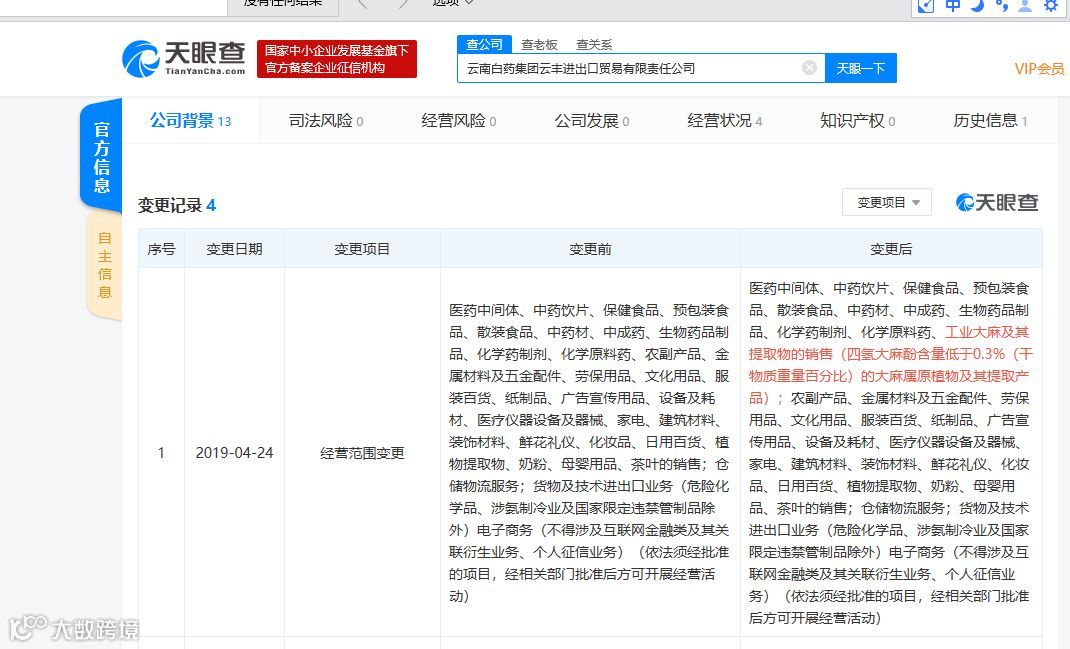Image resolution: width=1070 pixels, height=649 pixels.
Task: Click the red highlighted 工业大麻 text
Action: 891,365
